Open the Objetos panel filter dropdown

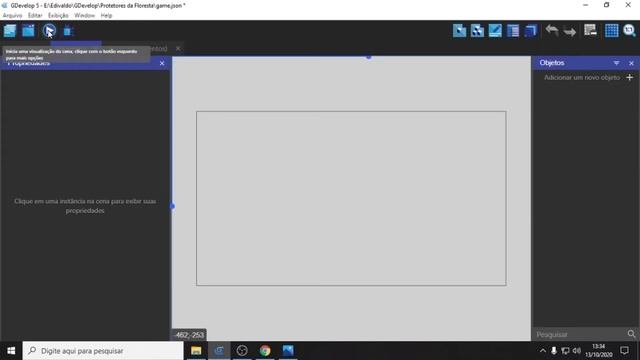(616, 63)
